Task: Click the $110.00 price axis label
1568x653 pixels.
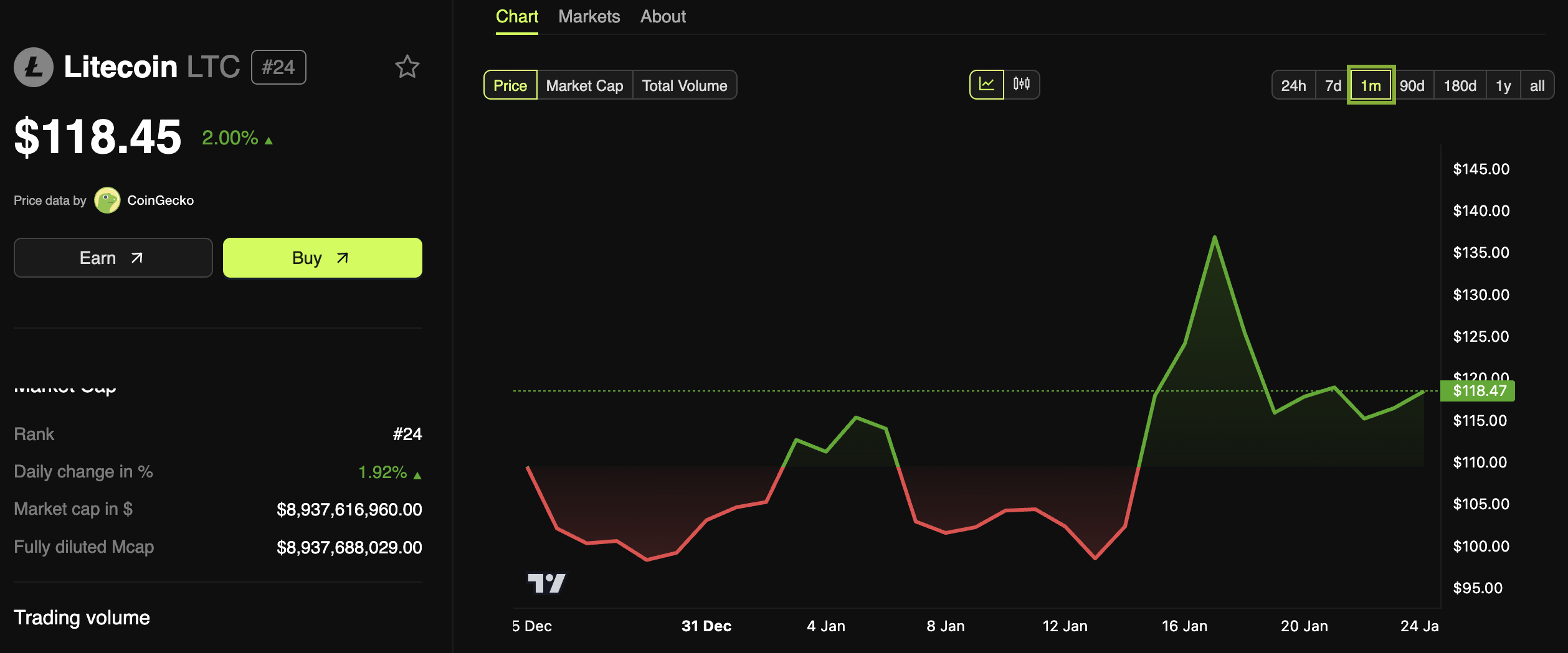Action: coord(1480,463)
